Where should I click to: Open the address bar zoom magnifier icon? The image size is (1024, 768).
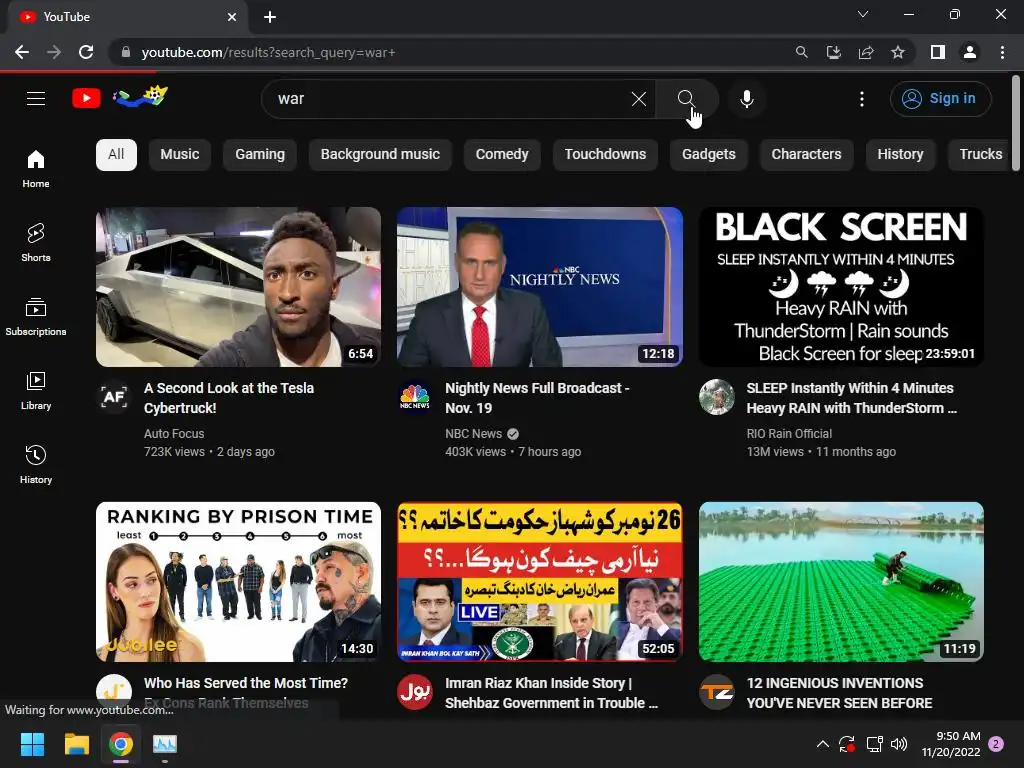point(801,52)
